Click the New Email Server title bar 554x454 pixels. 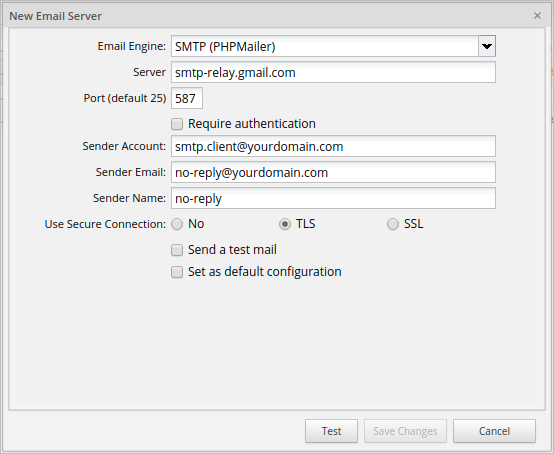pyautogui.click(x=269, y=16)
